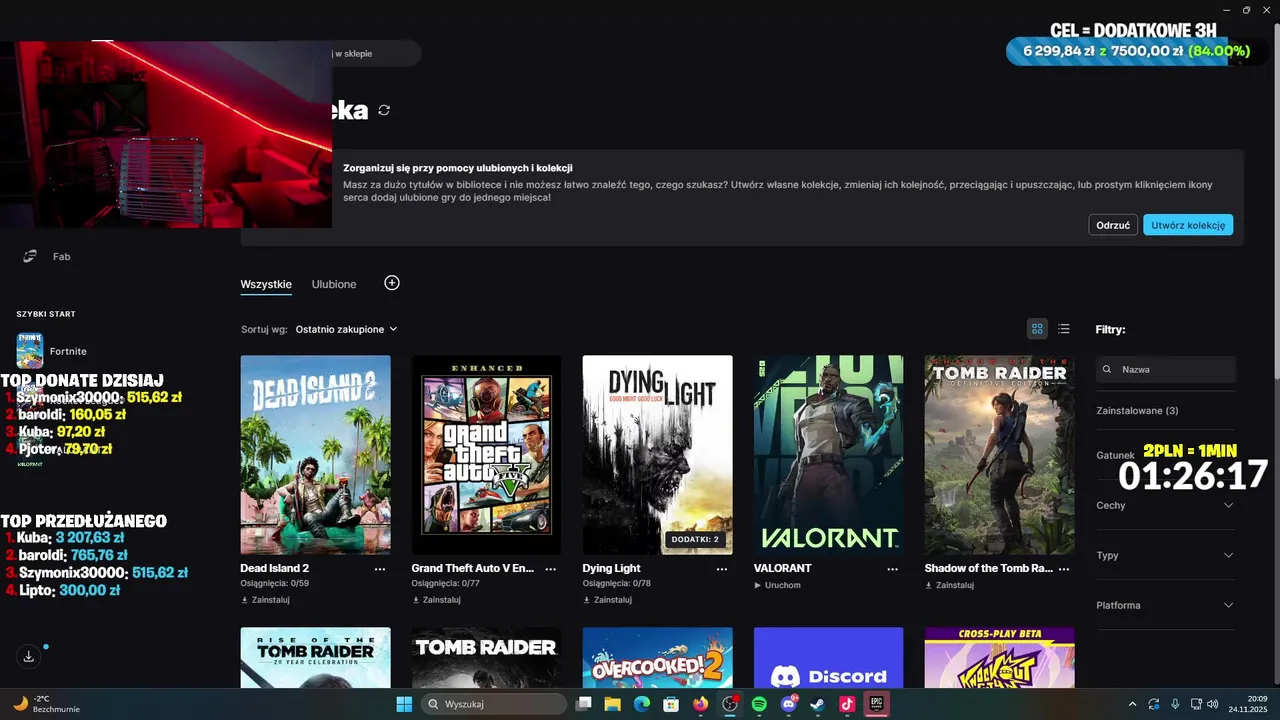Open Spotify from the taskbar
Image resolution: width=1280 pixels, height=720 pixels.
(x=759, y=704)
